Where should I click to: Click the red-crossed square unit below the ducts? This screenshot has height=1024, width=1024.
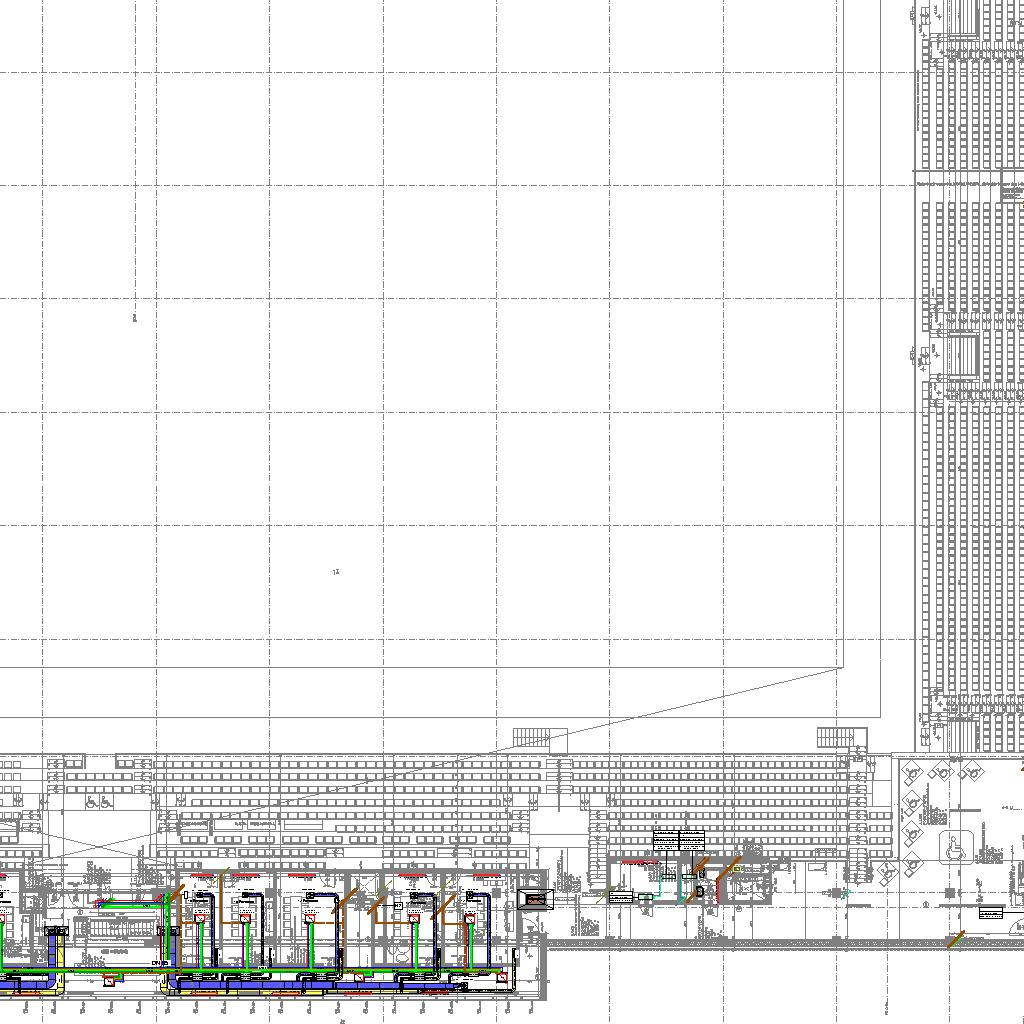tap(109, 981)
